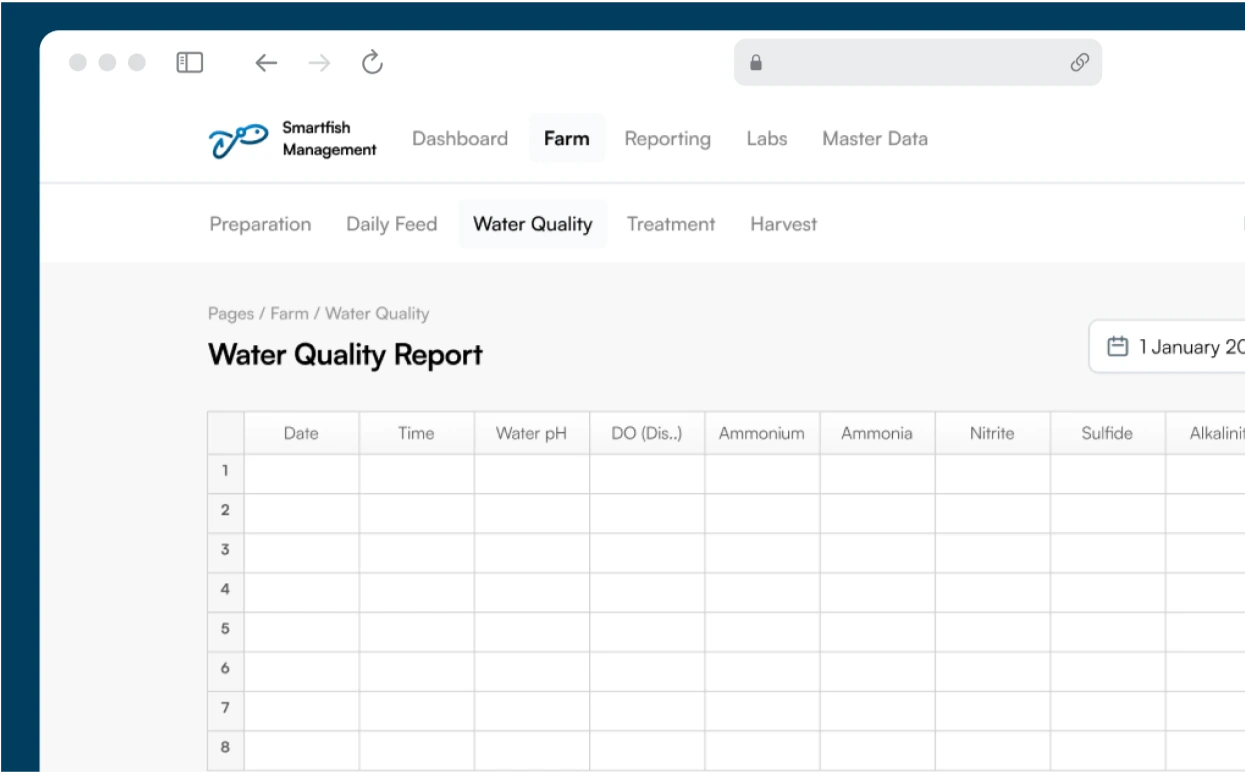Viewport: 1245px width, 772px height.
Task: Open the Labs menu item
Action: click(767, 139)
